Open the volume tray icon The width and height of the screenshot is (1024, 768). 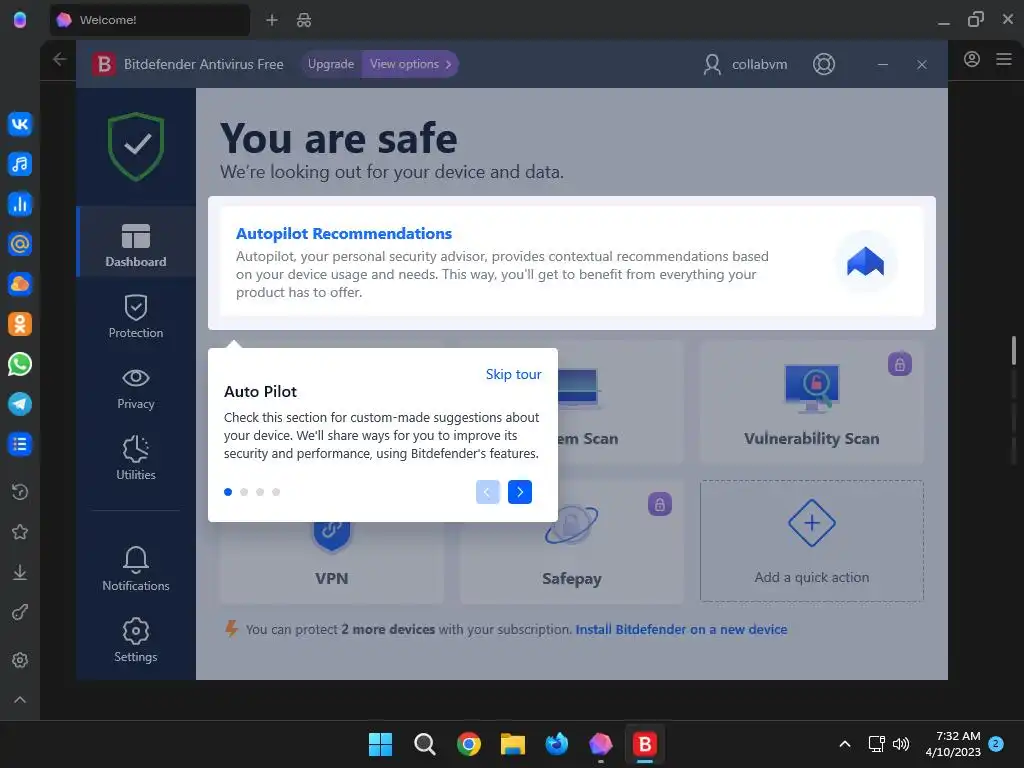[901, 744]
